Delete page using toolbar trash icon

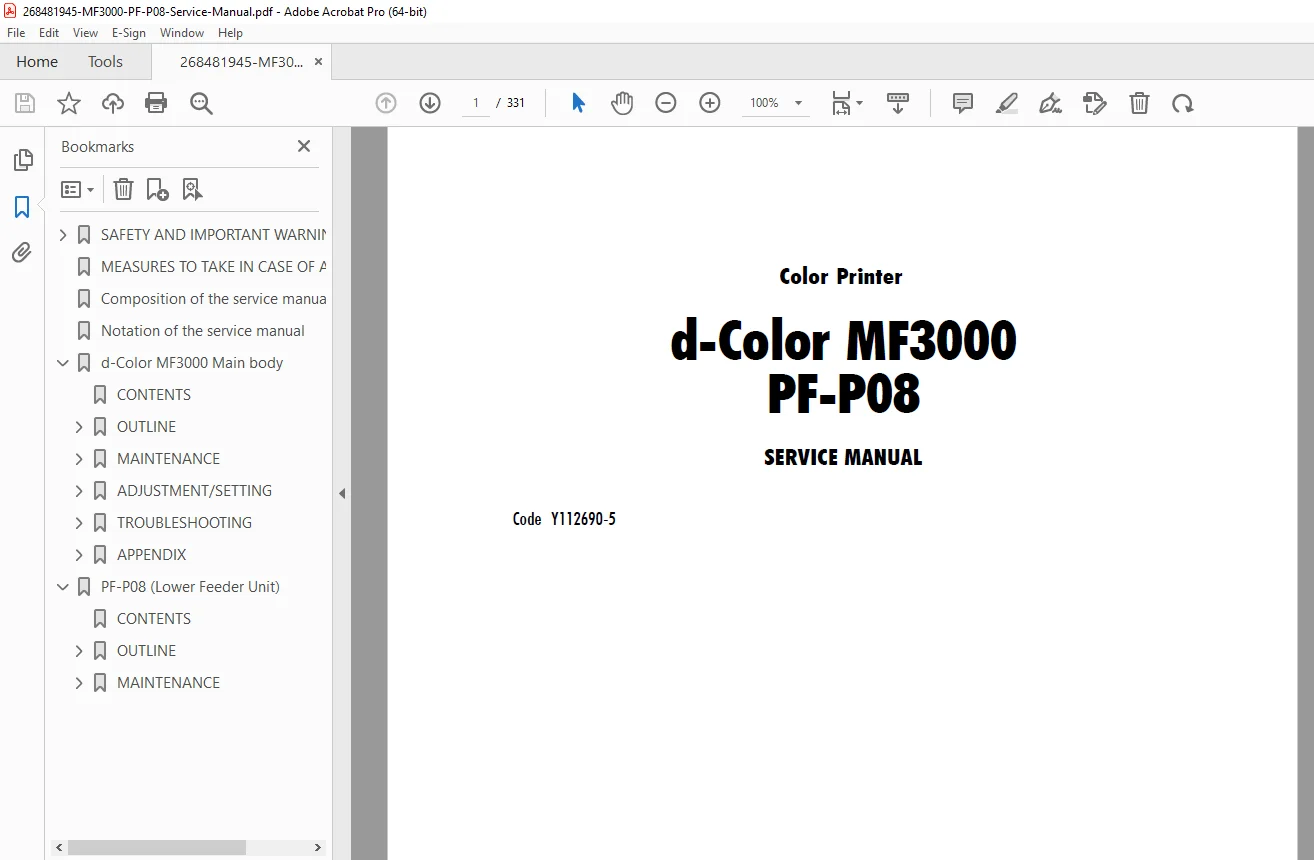[x=1139, y=103]
